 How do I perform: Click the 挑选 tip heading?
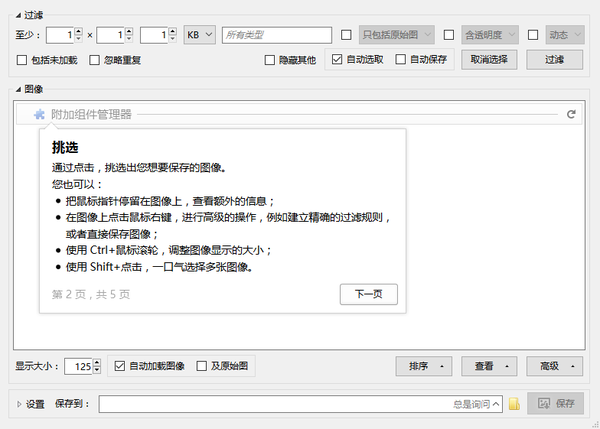[x=65, y=147]
